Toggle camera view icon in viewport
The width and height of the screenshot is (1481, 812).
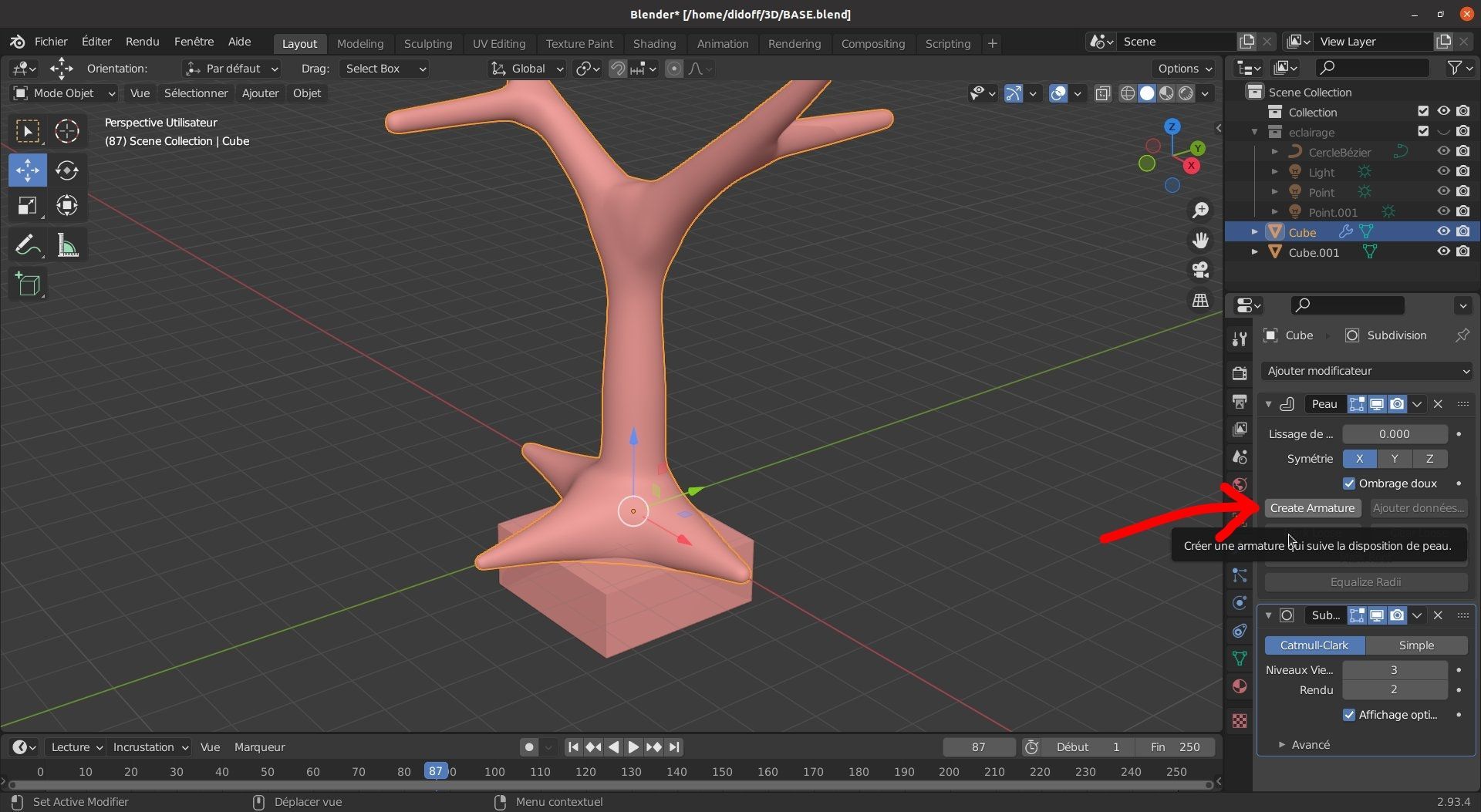[x=1200, y=270]
